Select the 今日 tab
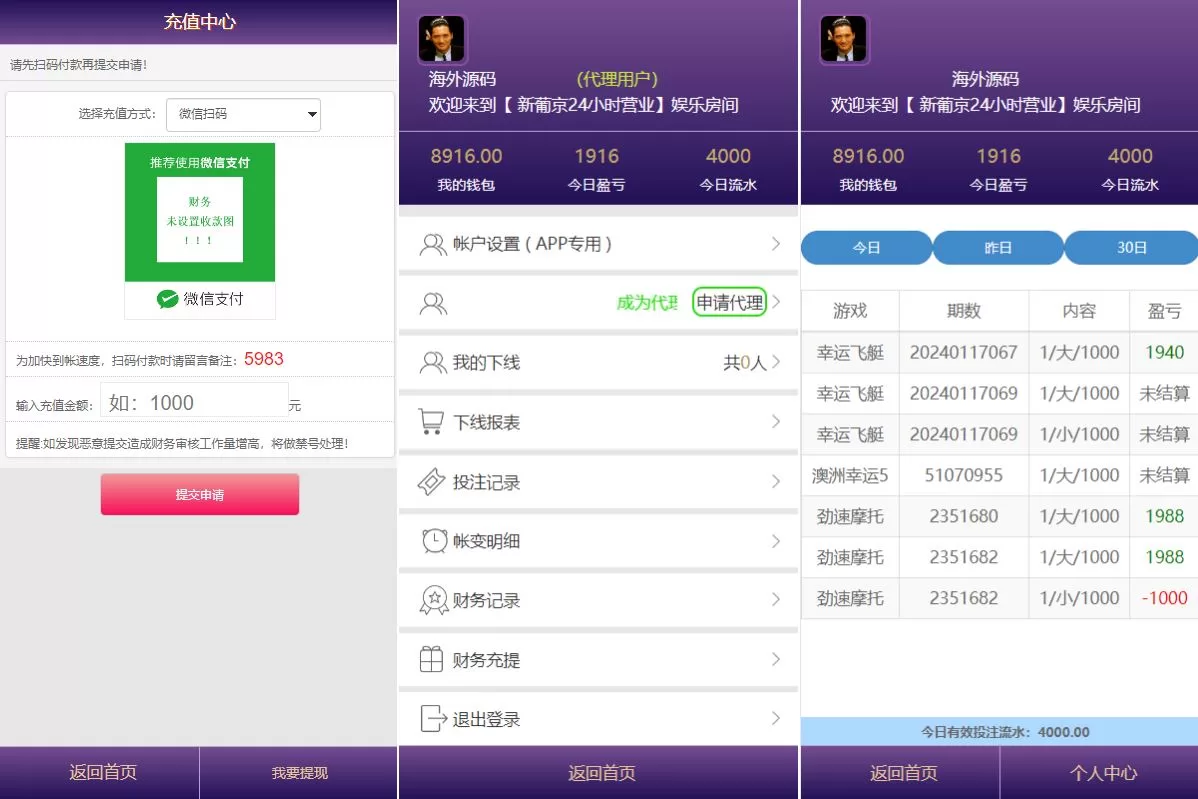Image resolution: width=1198 pixels, height=799 pixels. tap(866, 247)
